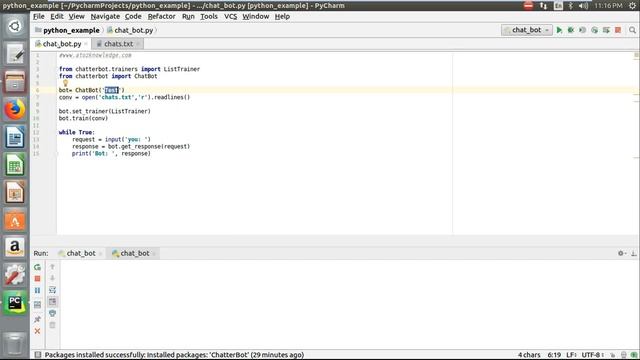
Task: Open the inspector hector icon in status bar
Action: point(624,355)
